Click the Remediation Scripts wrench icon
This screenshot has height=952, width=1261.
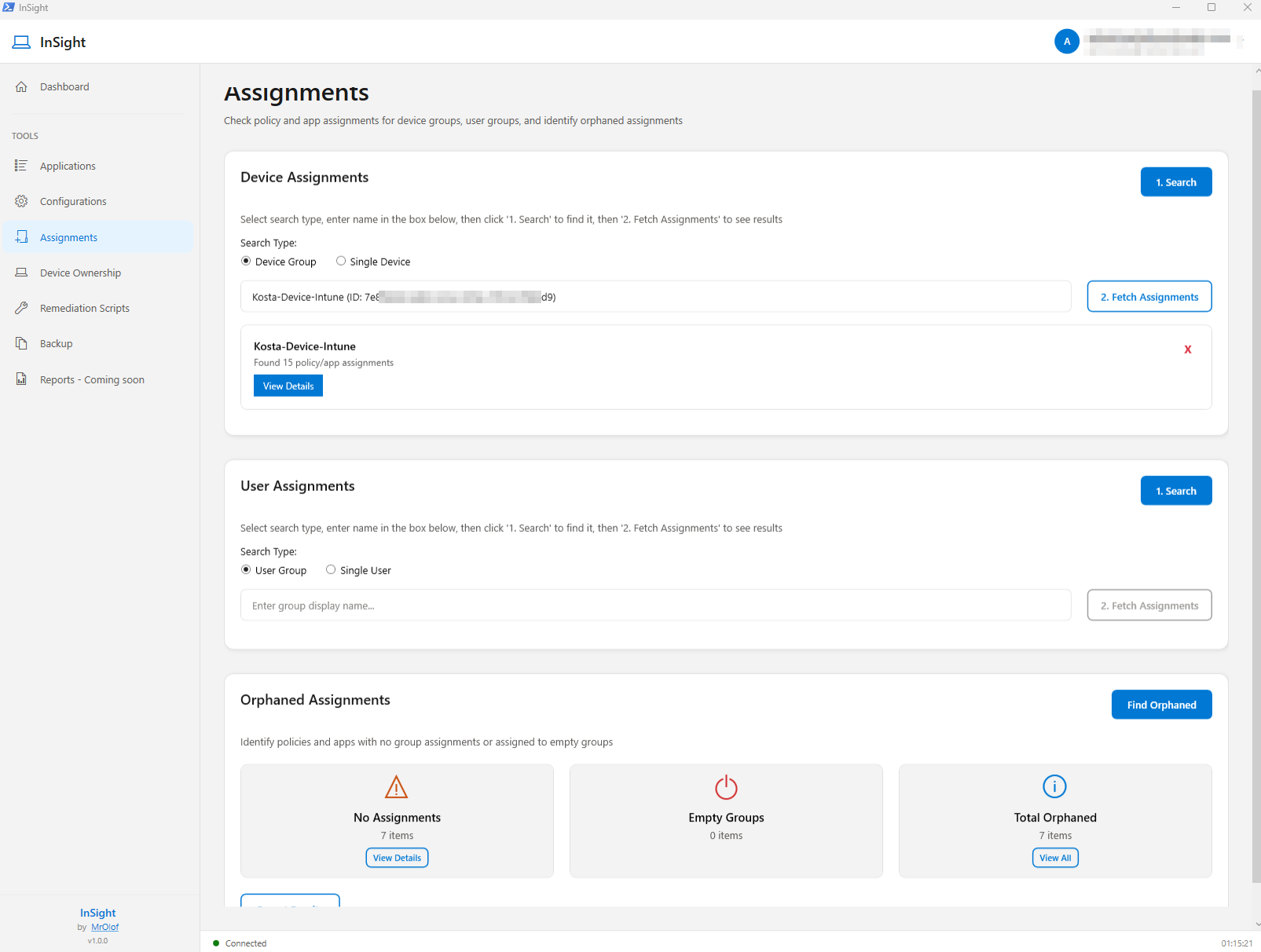click(x=21, y=308)
